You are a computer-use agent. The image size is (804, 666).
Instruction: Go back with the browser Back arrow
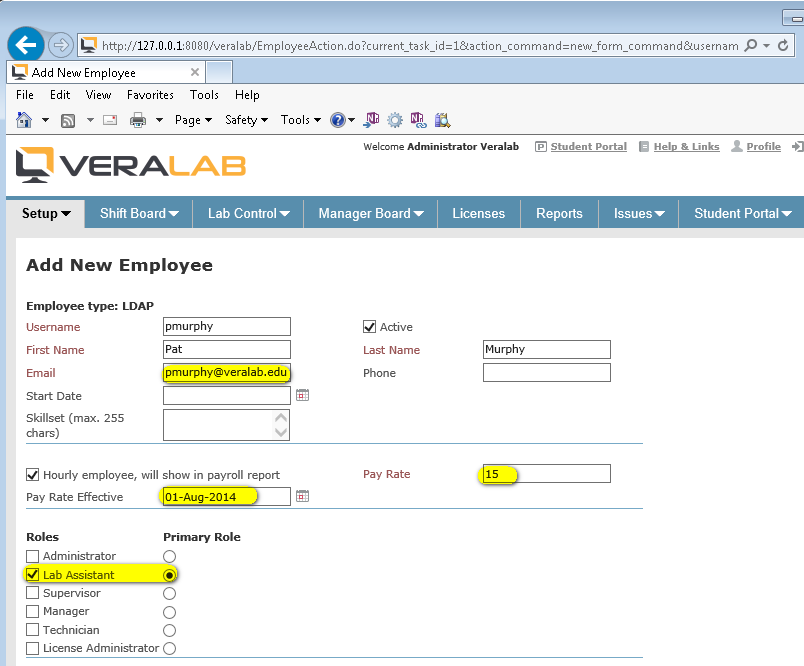(x=26, y=45)
